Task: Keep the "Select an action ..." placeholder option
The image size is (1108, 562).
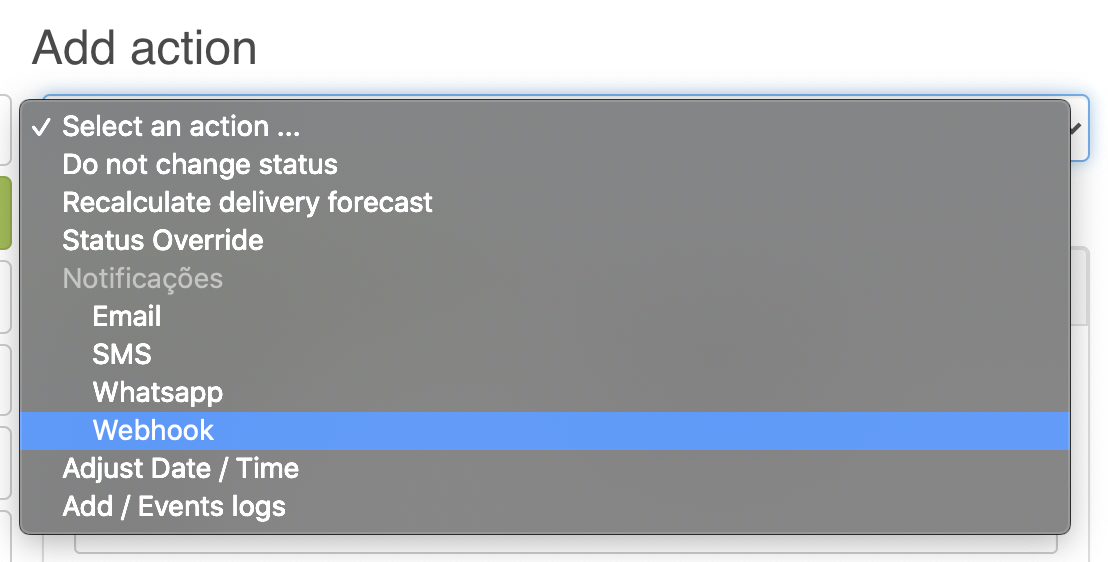Action: coord(181,127)
